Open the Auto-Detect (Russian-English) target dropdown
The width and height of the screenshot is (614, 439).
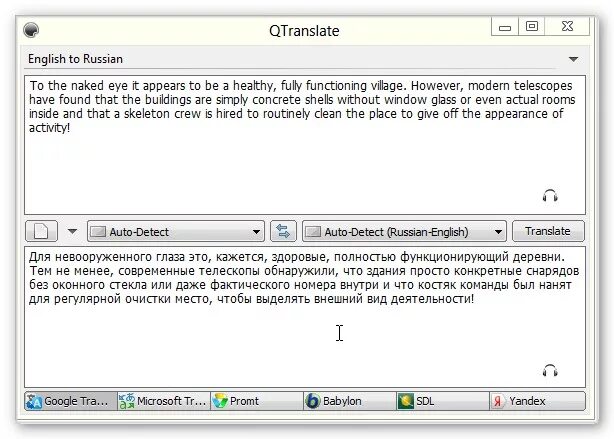tap(404, 231)
